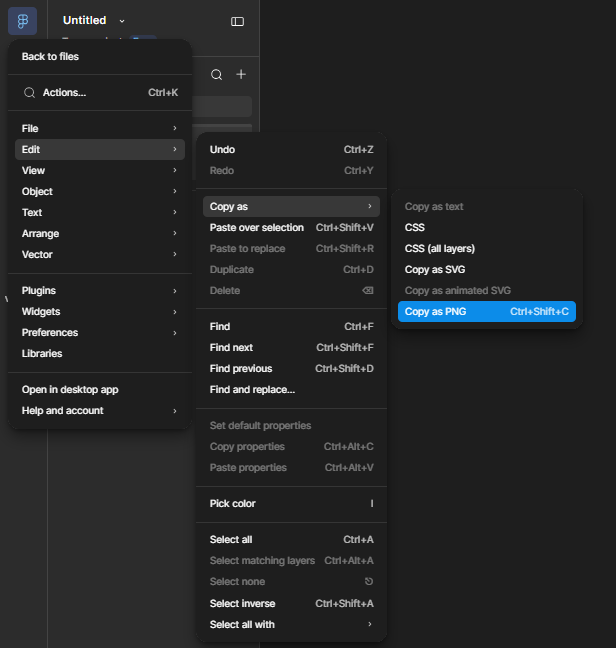Image resolution: width=616 pixels, height=648 pixels.
Task: Add a new page with plus icon
Action: pos(241,74)
